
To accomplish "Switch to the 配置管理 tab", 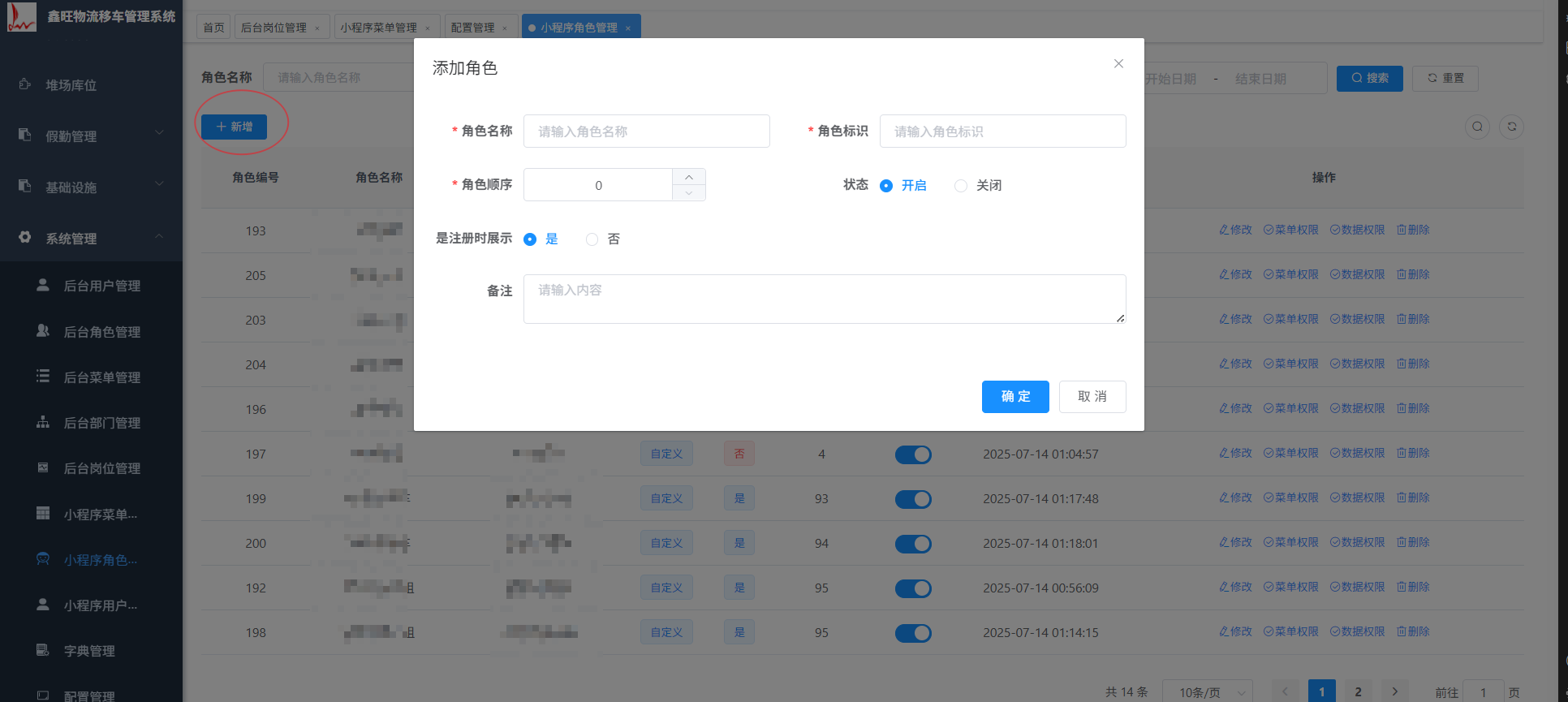I will coord(472,28).
